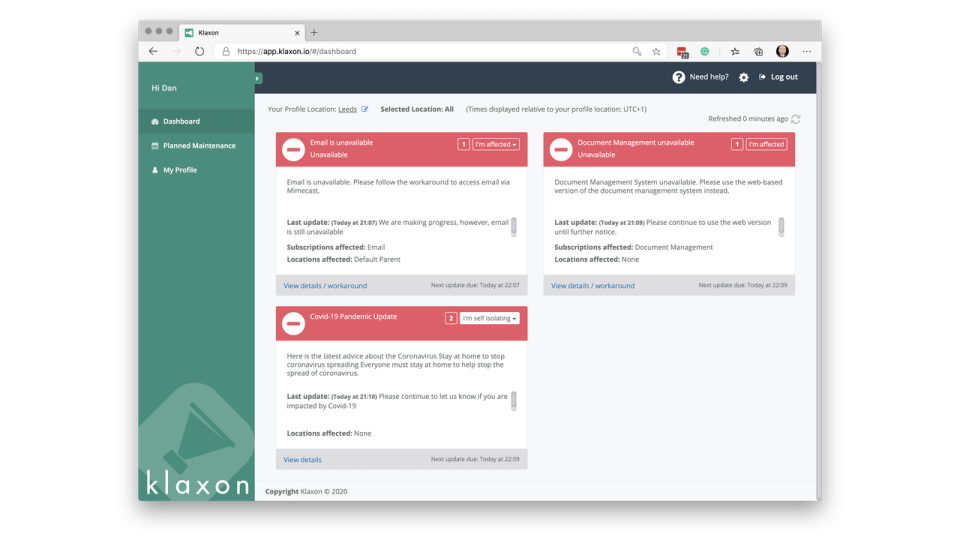960x540 pixels.
Task: Click the Klaxon tab title
Action: (208, 33)
